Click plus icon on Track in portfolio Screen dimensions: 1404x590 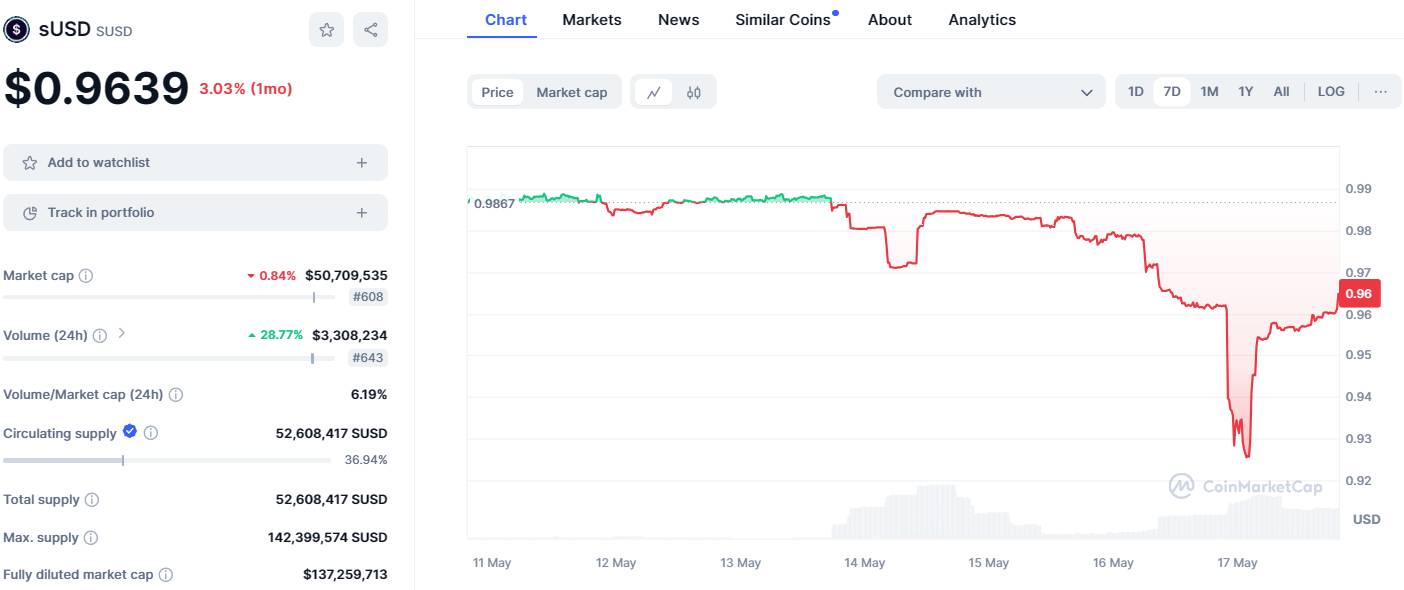coord(362,212)
